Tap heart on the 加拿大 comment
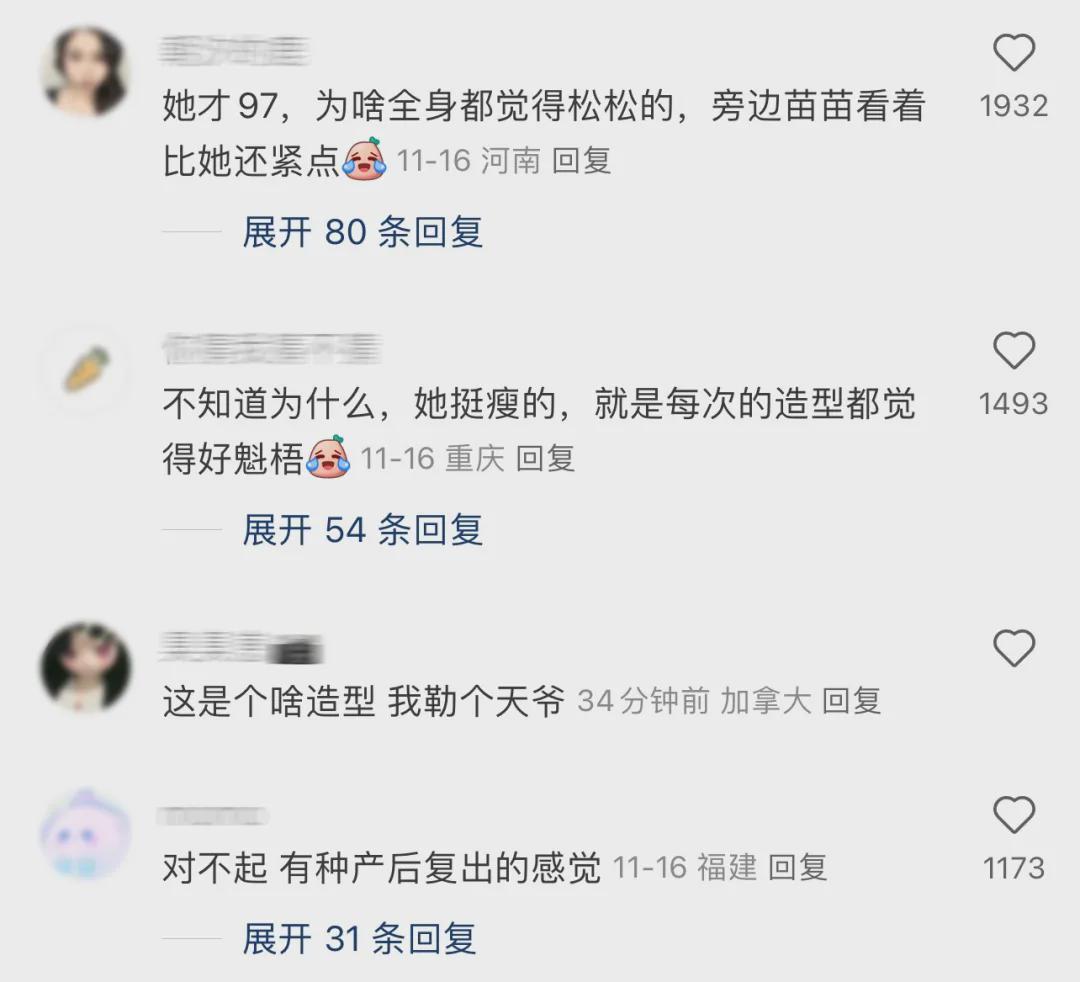The image size is (1080, 982). click(1014, 648)
